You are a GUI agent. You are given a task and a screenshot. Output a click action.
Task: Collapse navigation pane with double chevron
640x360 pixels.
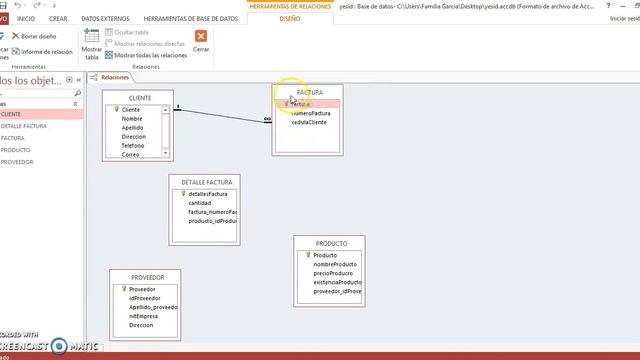pos(79,80)
